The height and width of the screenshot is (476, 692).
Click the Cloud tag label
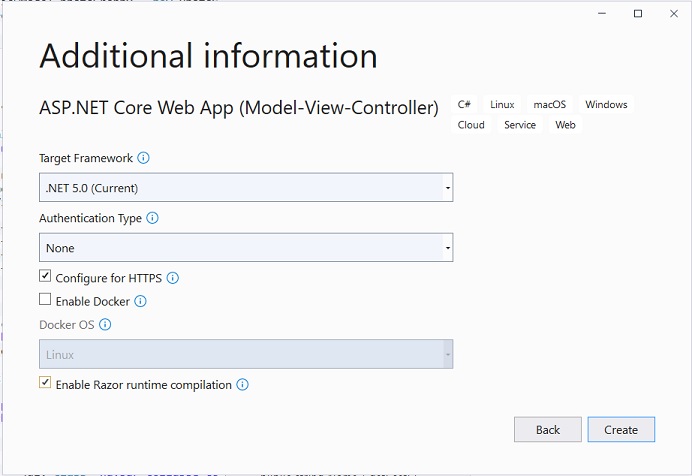point(471,125)
